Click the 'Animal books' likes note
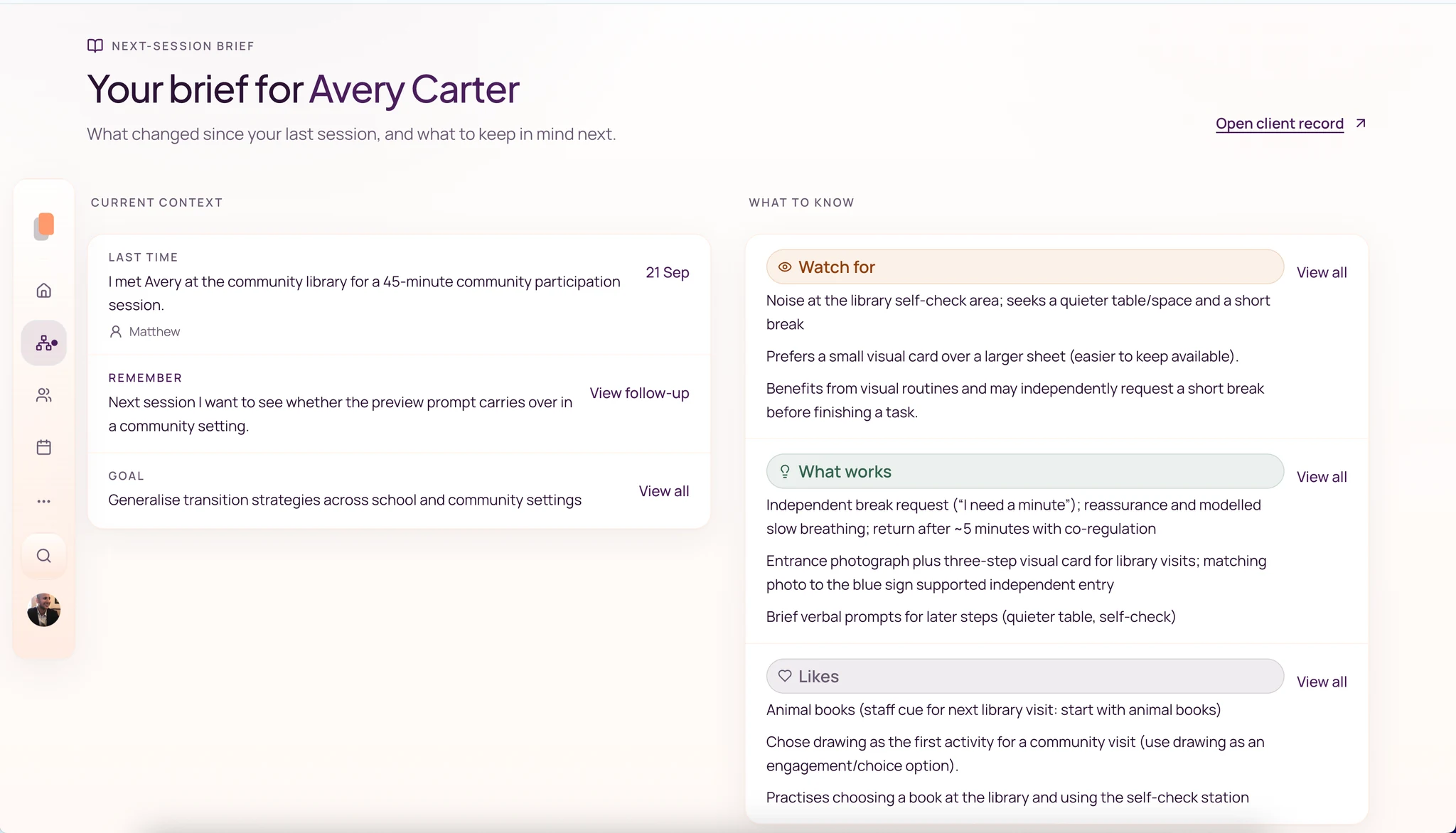This screenshot has width=1456, height=833. [994, 710]
